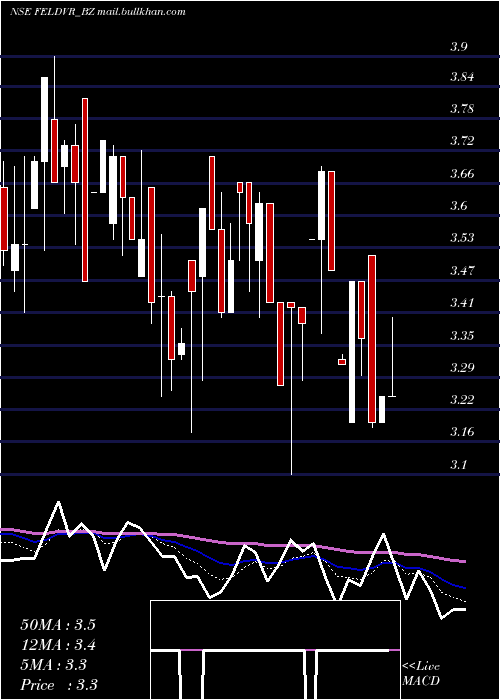Click the 3.66 price axis label
The image size is (500, 700).
click(462, 173)
